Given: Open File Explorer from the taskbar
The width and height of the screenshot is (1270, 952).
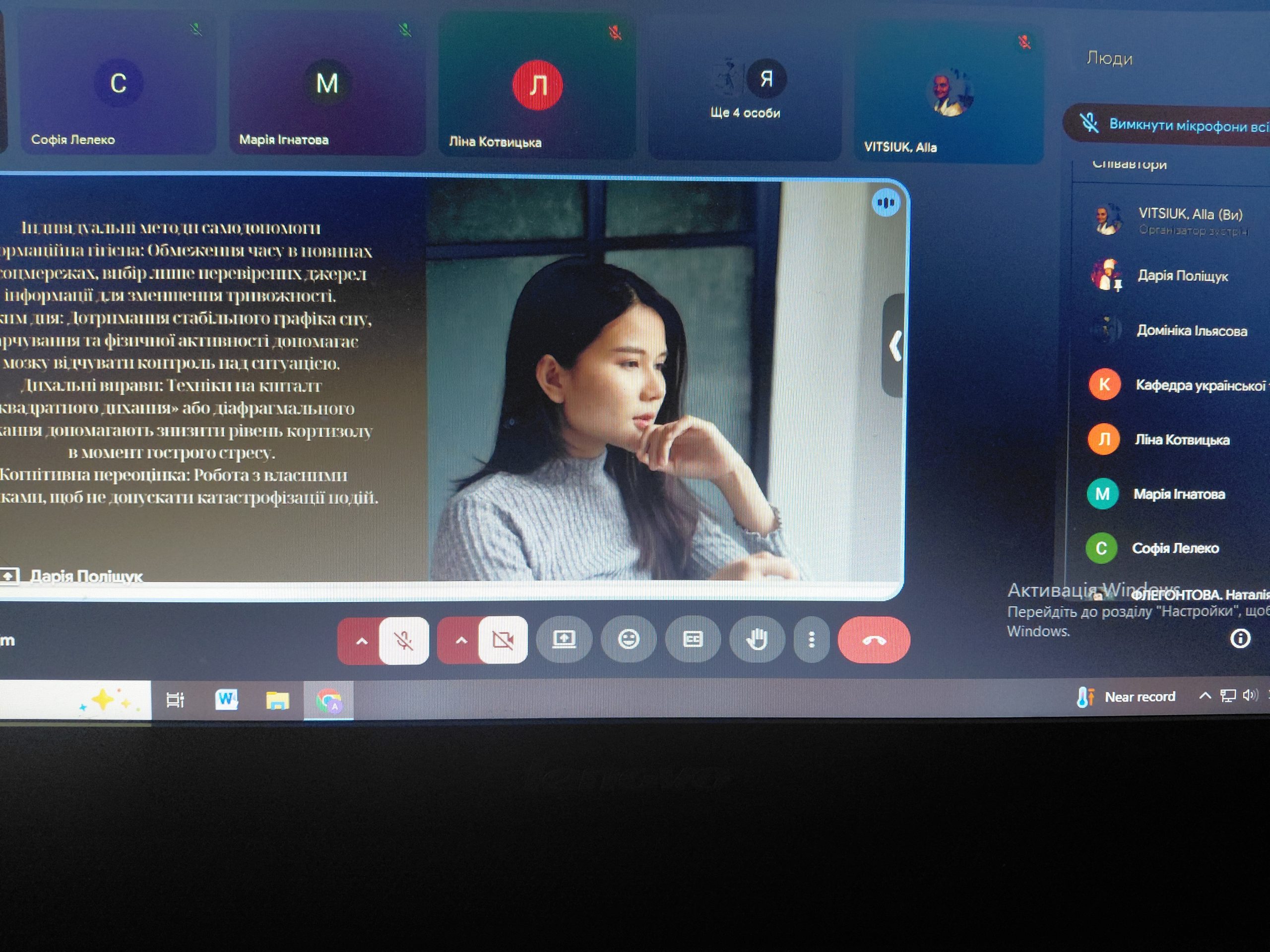Looking at the screenshot, I should tap(277, 700).
